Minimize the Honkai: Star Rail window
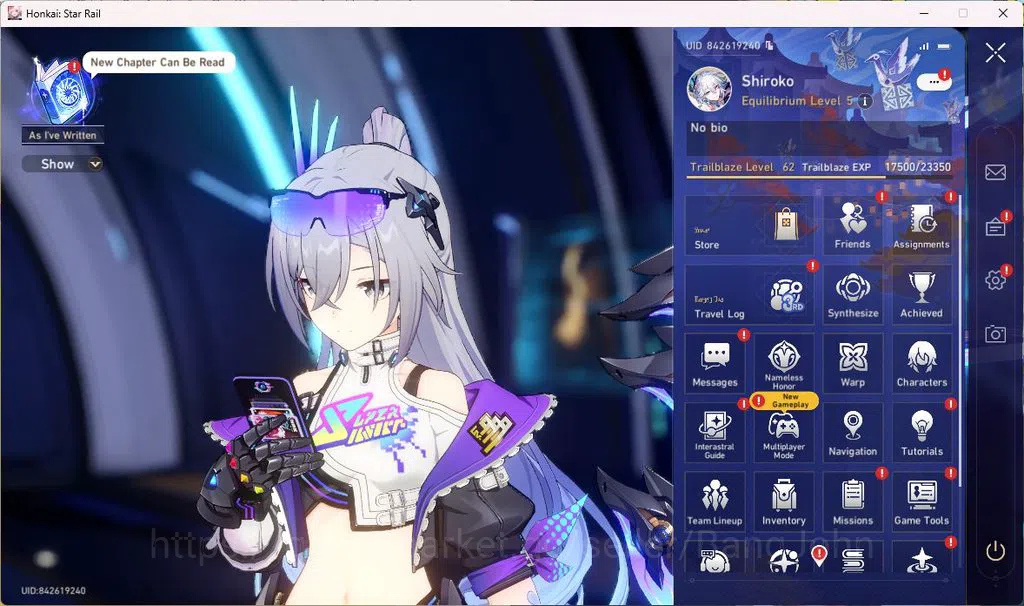Screen dimensions: 1024x606 924,13
